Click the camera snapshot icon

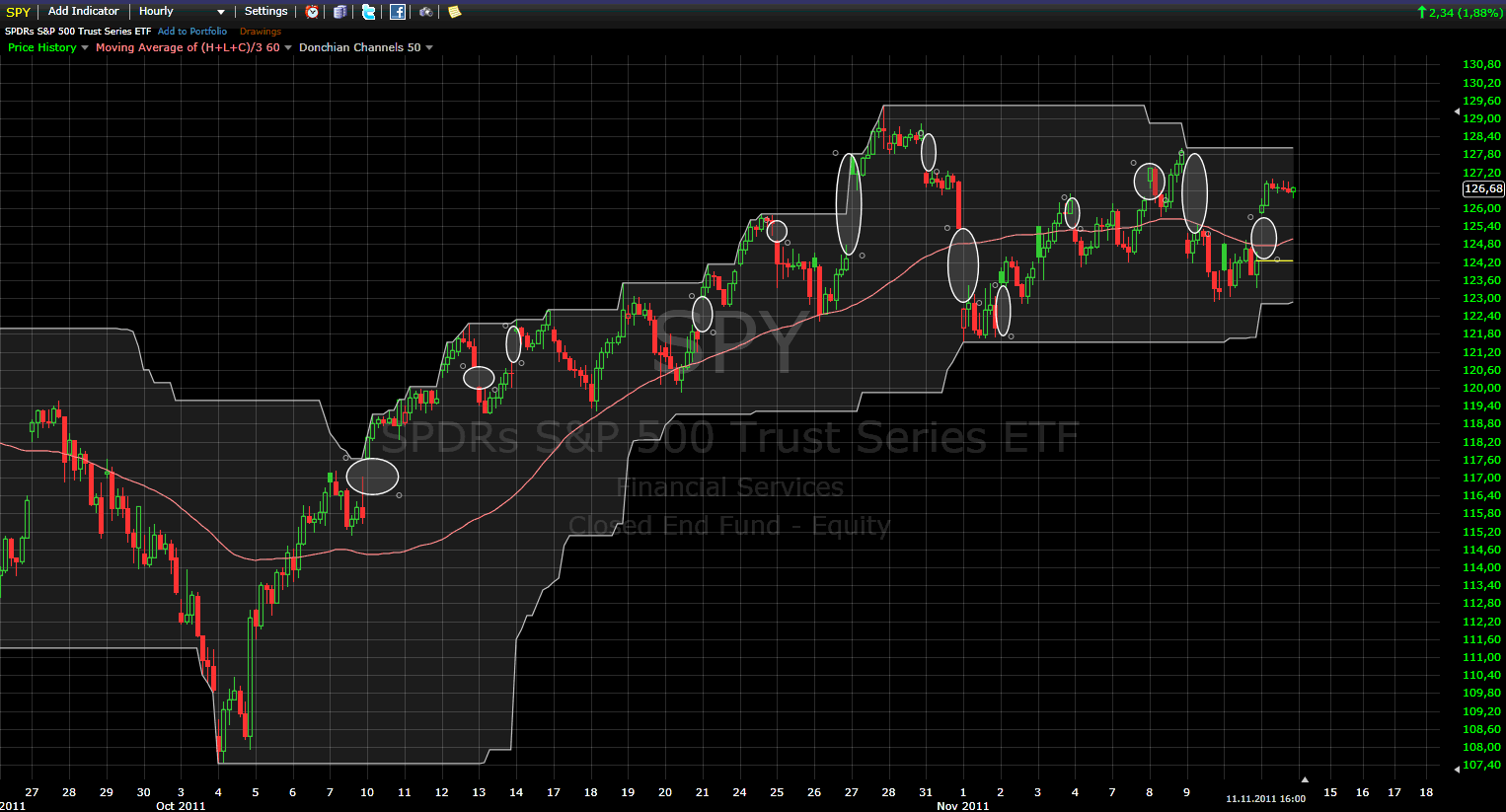pyautogui.click(x=425, y=12)
